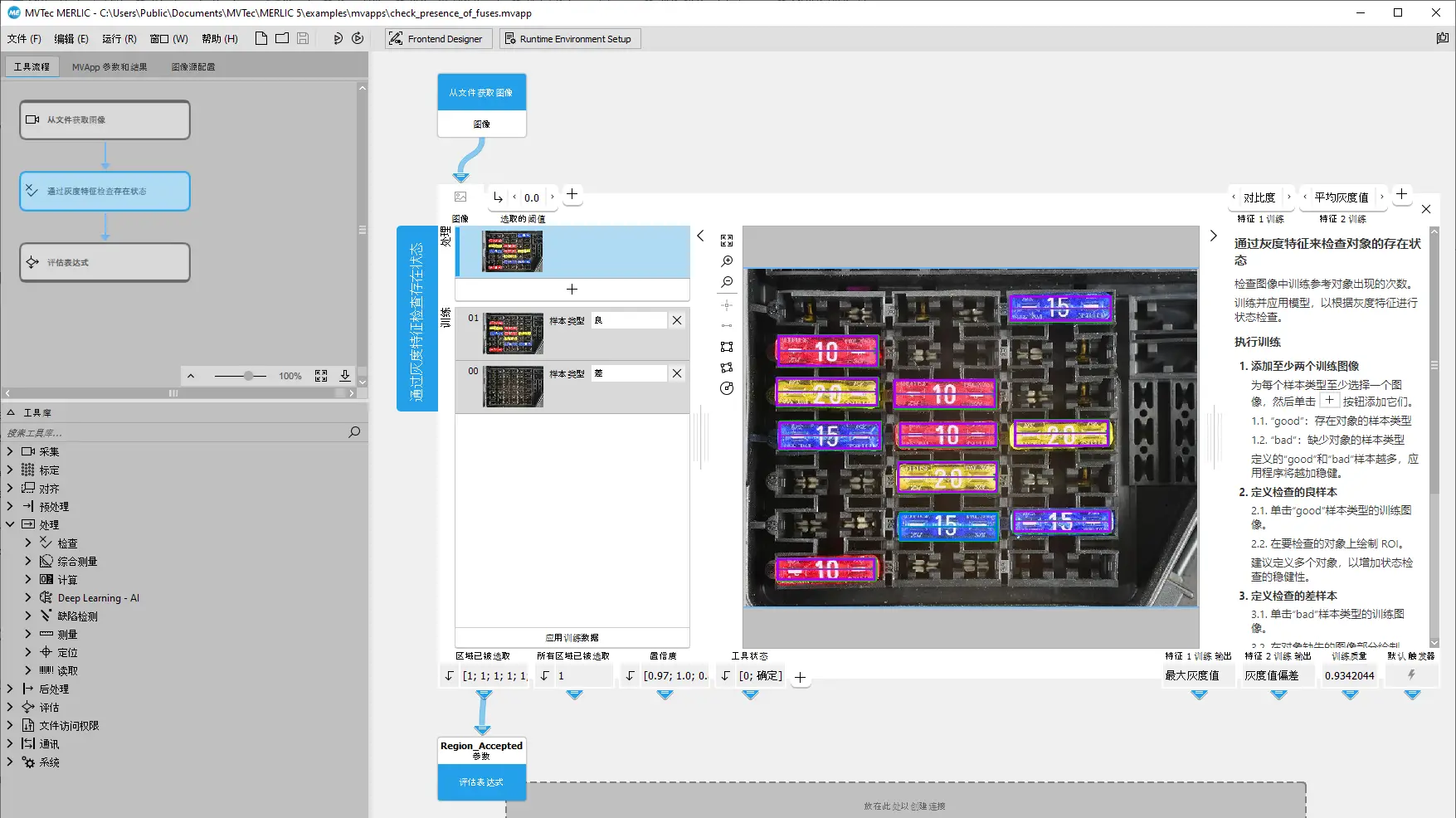
Task: Click the fit-image-to-view icon
Action: (x=727, y=241)
